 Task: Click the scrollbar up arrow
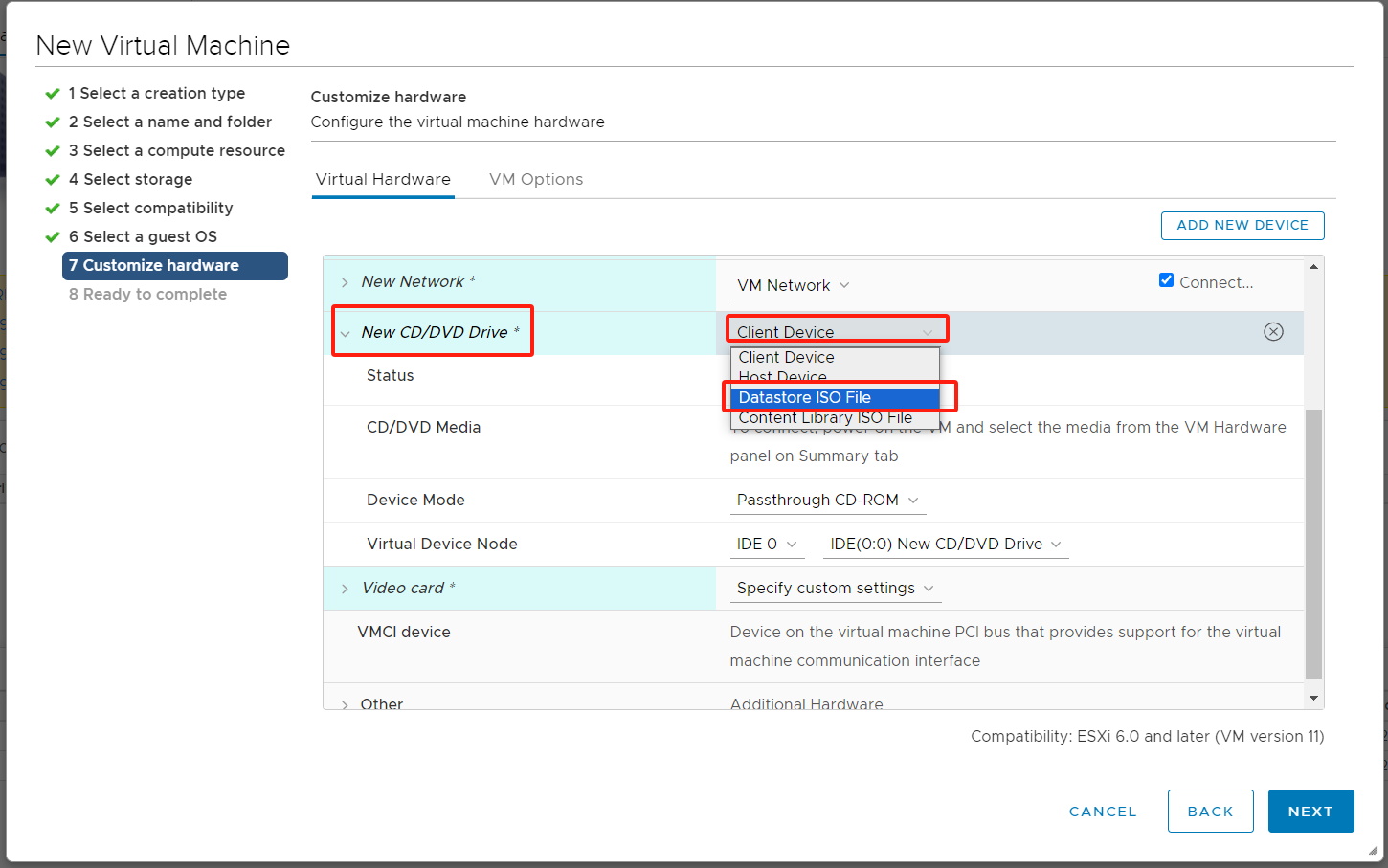(x=1313, y=266)
